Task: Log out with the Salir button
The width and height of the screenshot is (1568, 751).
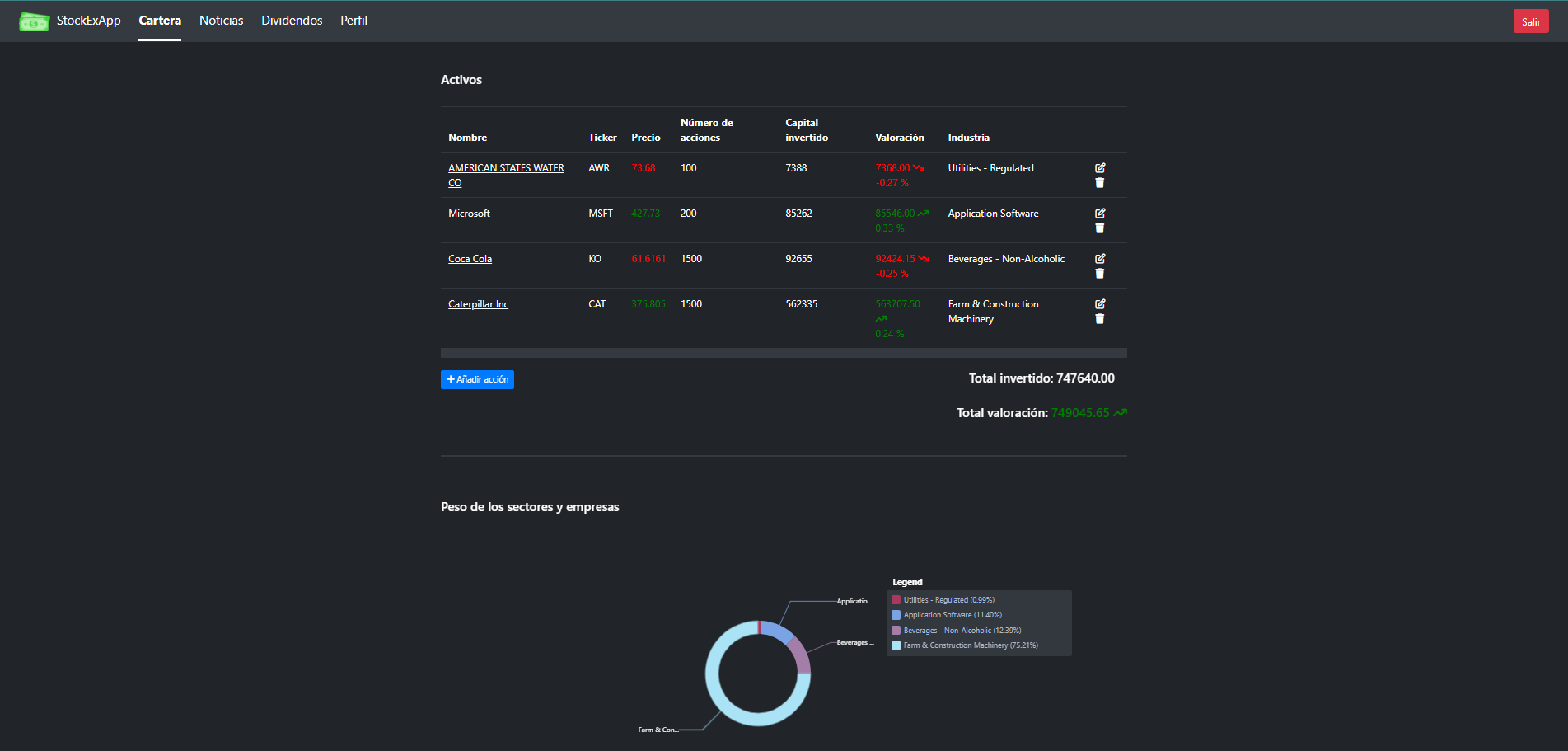Action: 1531,21
